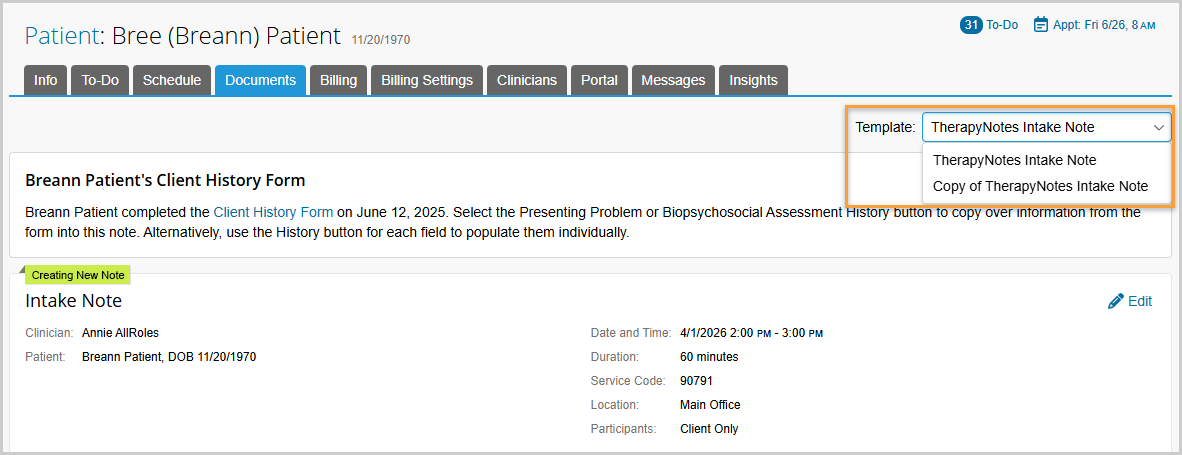The width and height of the screenshot is (1182, 455).
Task: Click the date and time 4/1/2026 value
Action: click(751, 333)
